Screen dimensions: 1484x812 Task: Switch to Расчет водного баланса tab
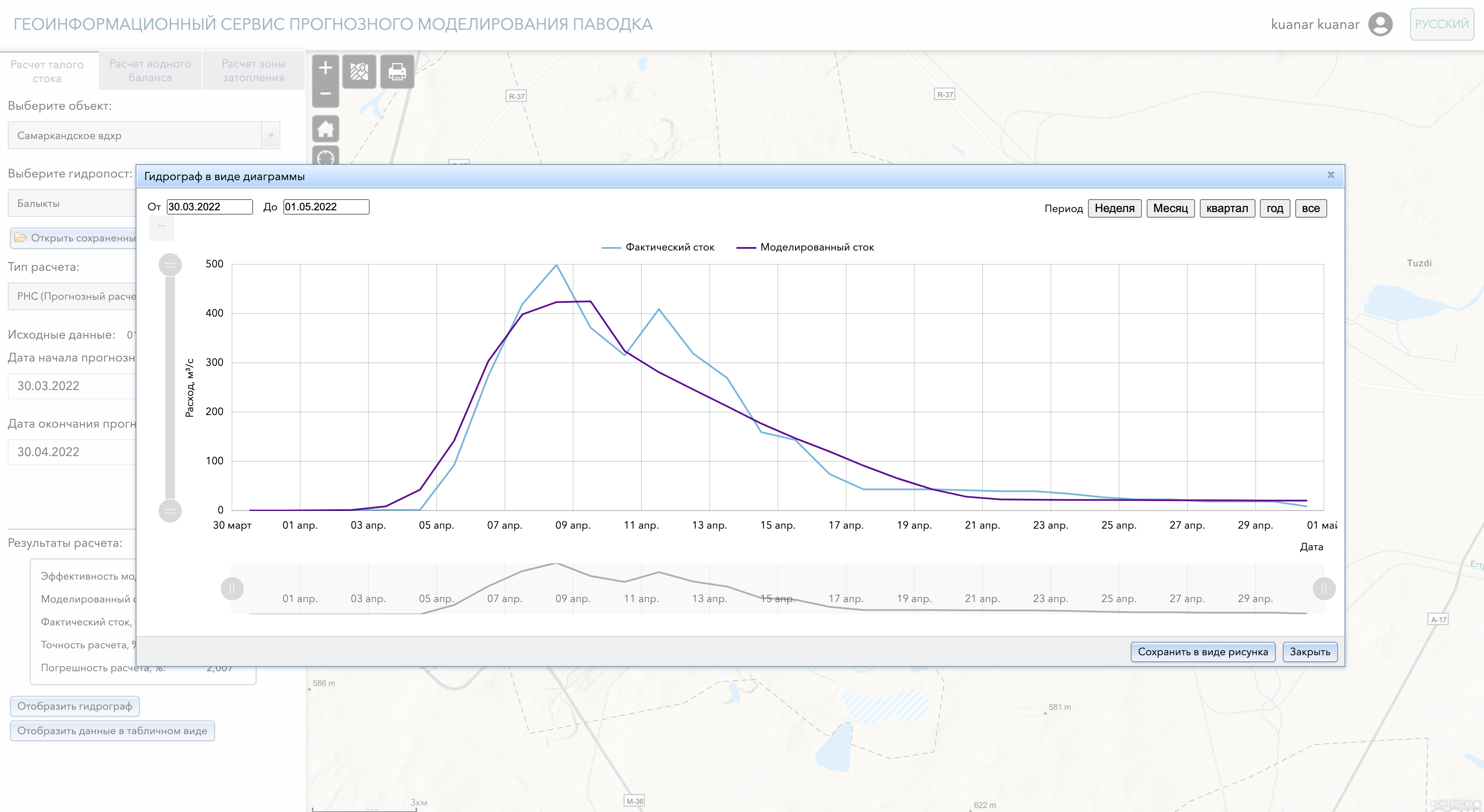point(150,70)
